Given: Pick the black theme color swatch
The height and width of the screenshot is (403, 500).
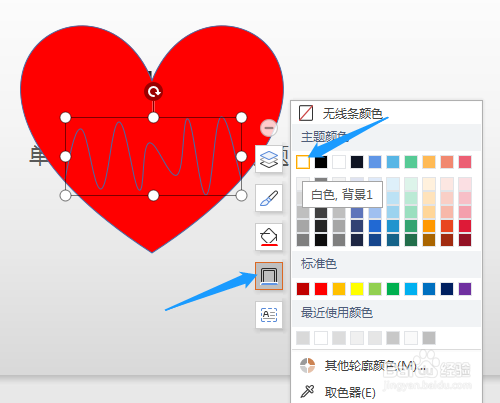Looking at the screenshot, I should 321,162.
